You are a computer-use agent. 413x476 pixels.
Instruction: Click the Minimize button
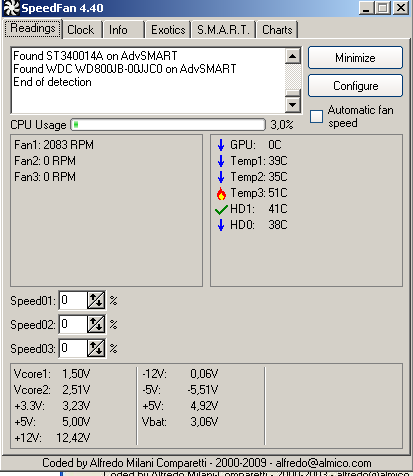[x=355, y=58]
